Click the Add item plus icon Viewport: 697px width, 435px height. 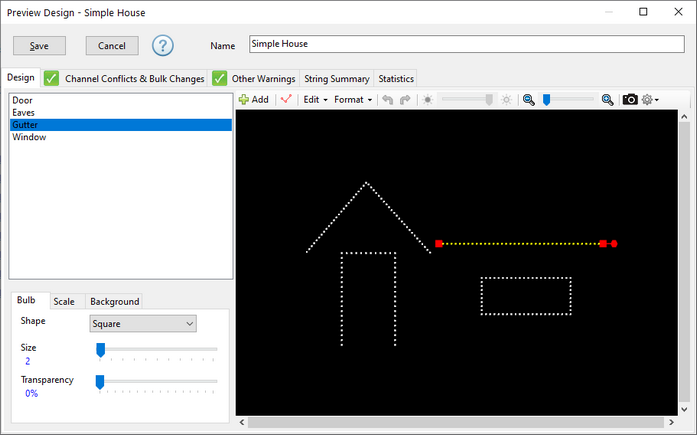[244, 100]
